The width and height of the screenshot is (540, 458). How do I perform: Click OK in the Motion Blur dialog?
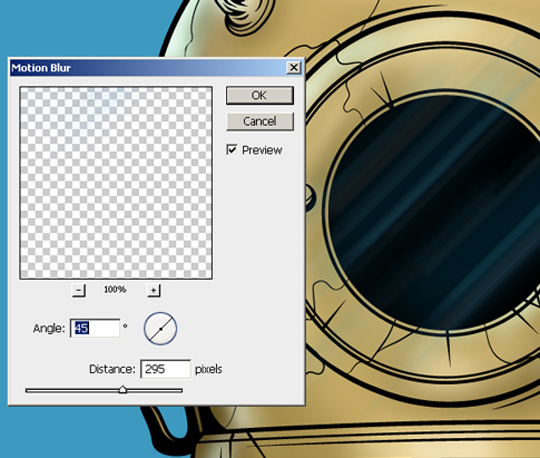260,95
